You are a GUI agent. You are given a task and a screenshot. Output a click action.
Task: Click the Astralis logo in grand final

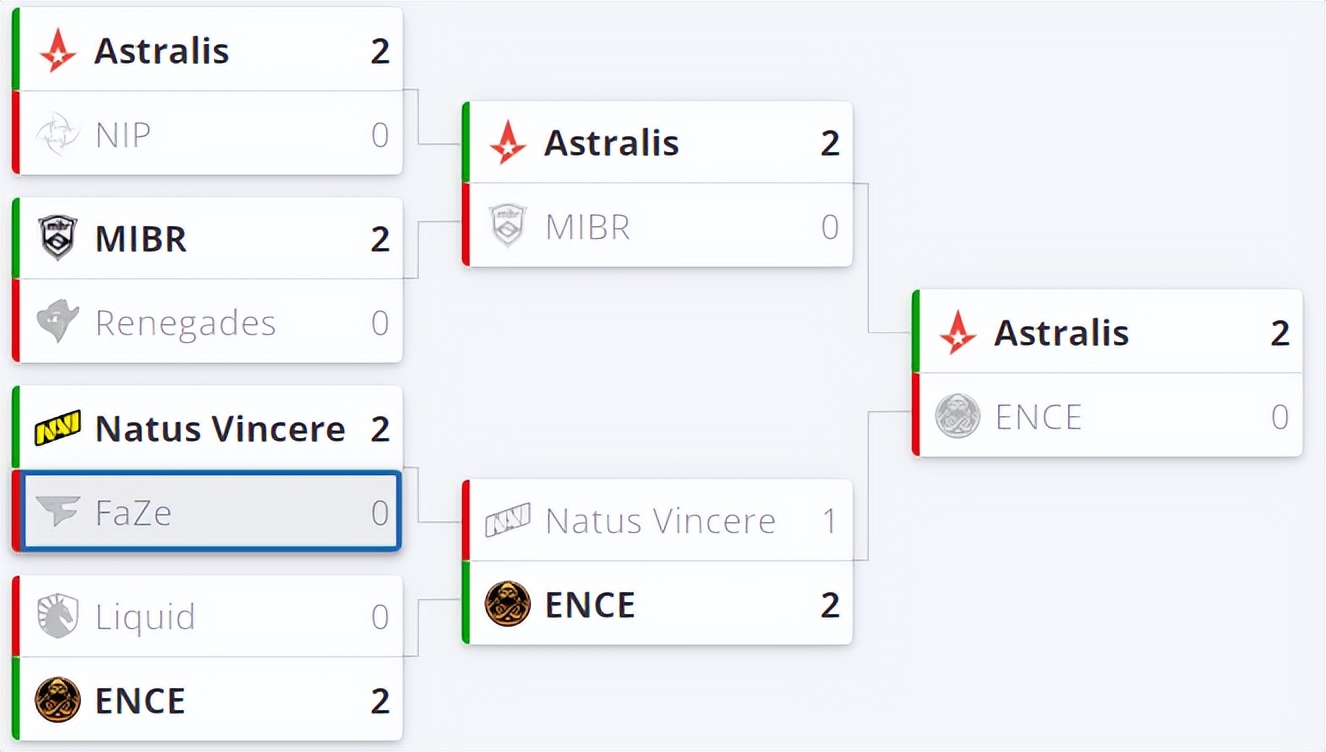[x=957, y=332]
